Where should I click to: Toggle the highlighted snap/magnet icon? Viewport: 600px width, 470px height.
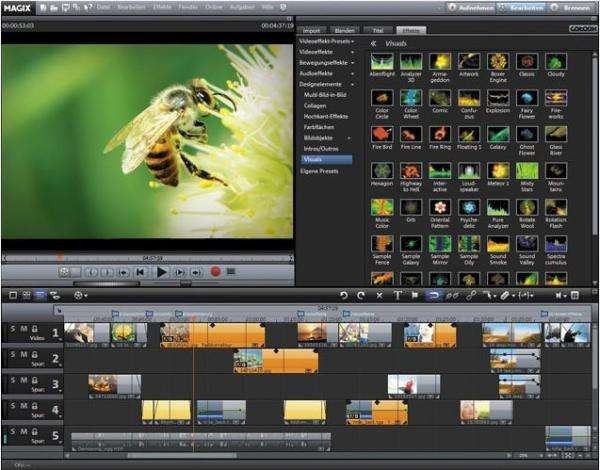(x=434, y=295)
